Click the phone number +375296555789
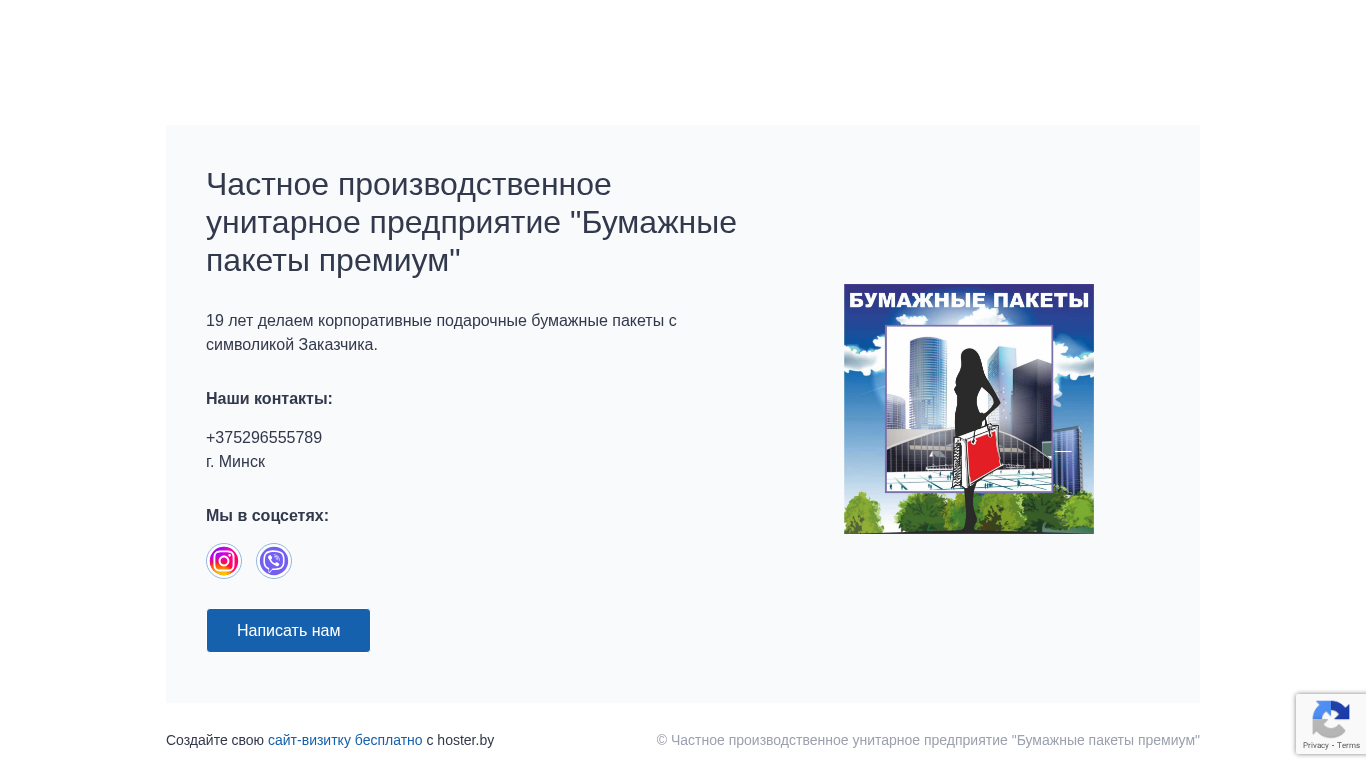 point(264,438)
